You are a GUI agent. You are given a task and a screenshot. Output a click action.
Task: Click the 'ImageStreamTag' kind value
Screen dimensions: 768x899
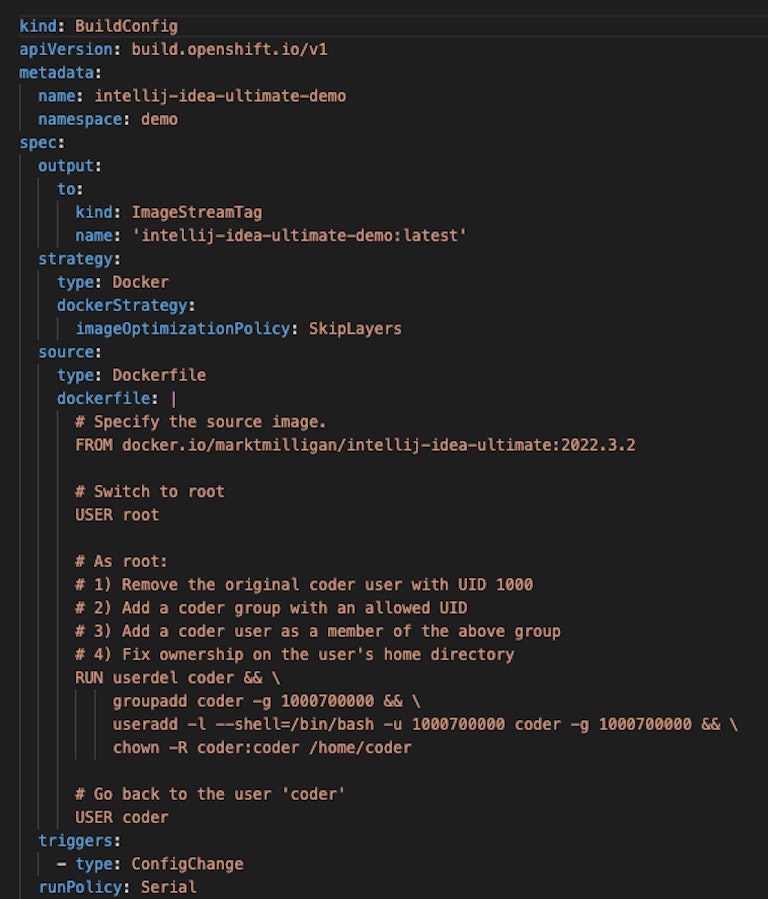point(197,212)
